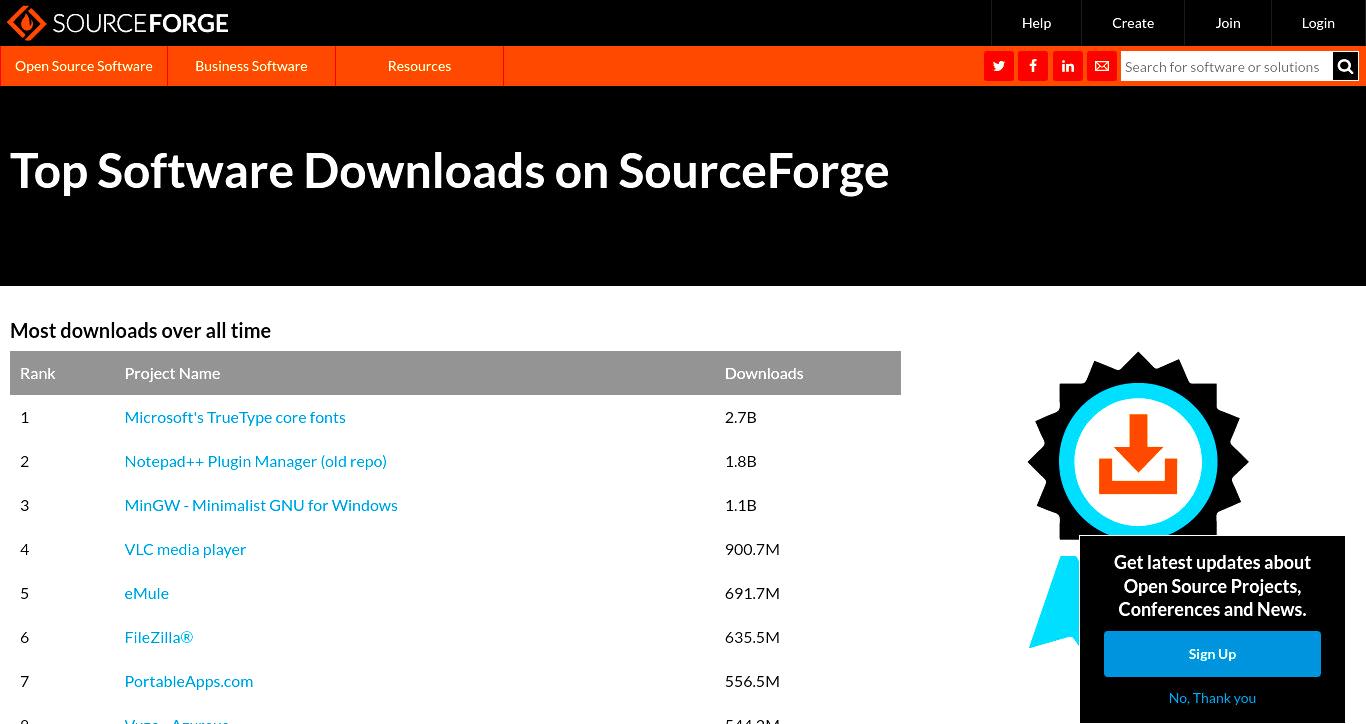Open the Facebook share icon
Viewport: 1366px width, 724px height.
1033,66
